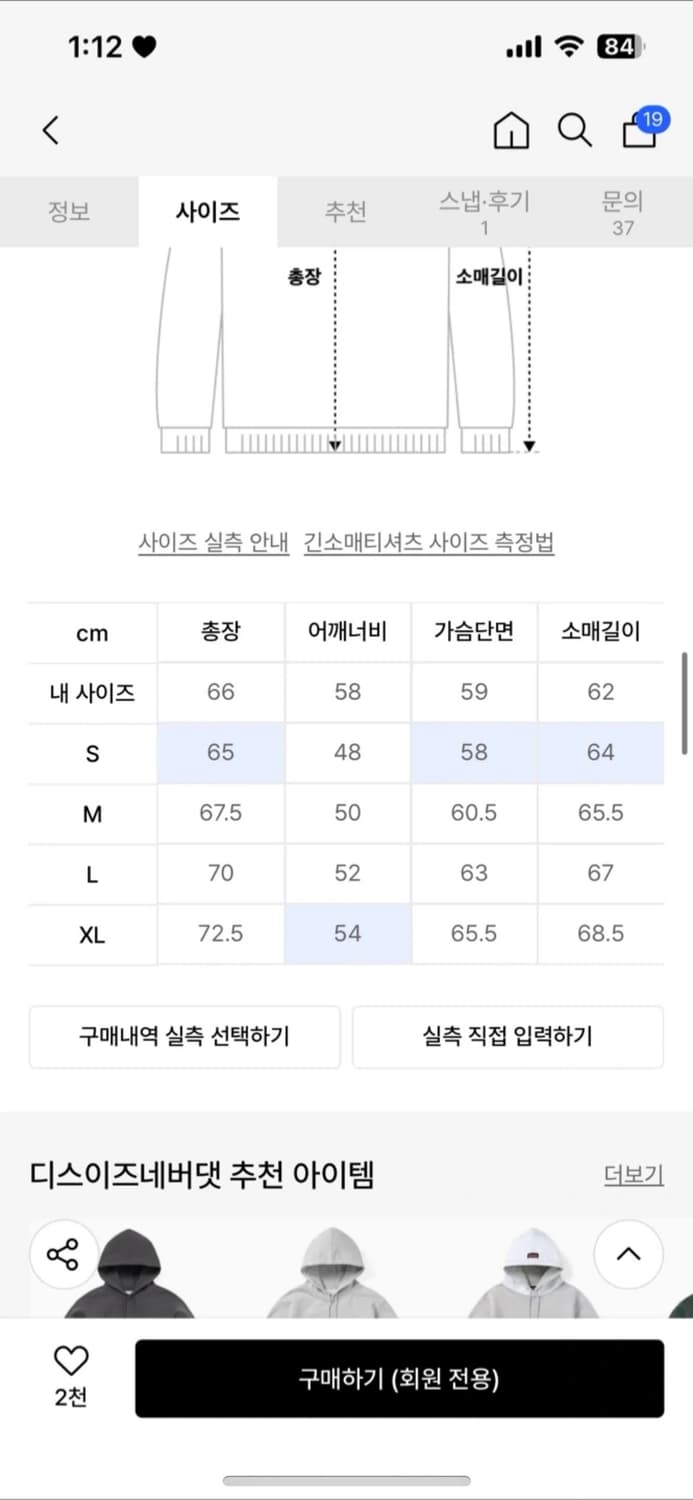This screenshot has width=693, height=1500.
Task: Tap the share icon on the product list
Action: (63, 1253)
